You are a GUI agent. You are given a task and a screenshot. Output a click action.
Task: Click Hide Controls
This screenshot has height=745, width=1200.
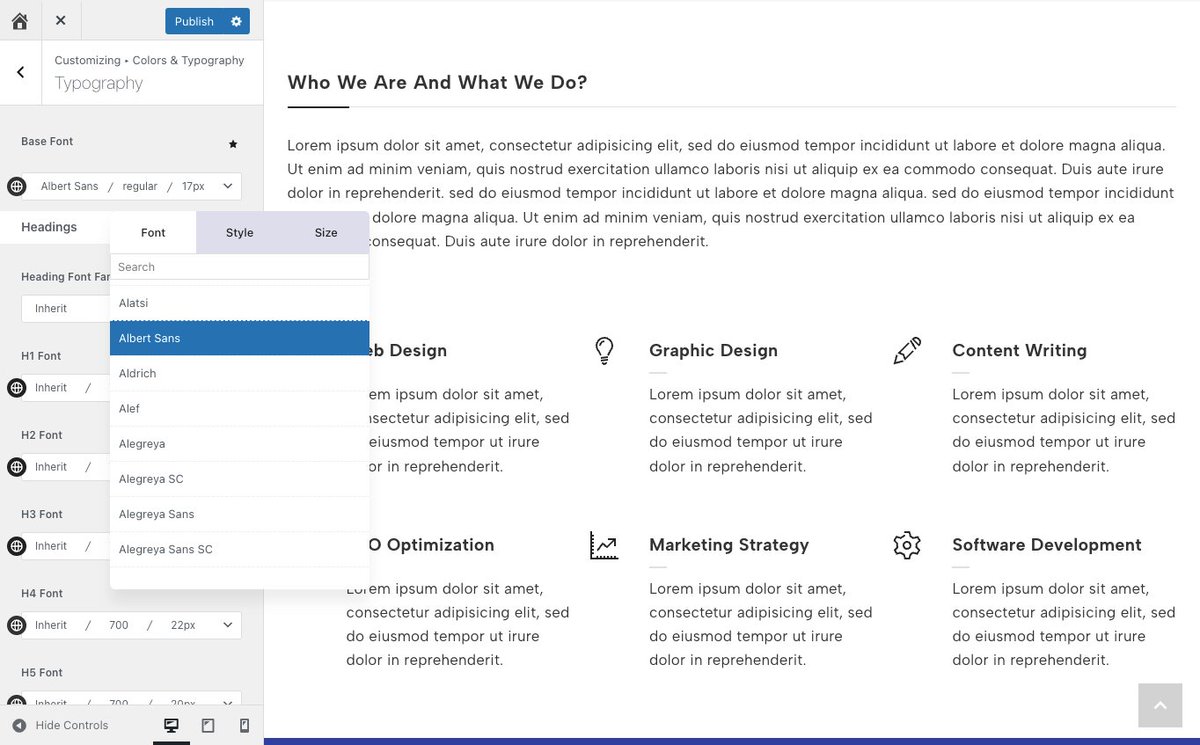coord(60,725)
